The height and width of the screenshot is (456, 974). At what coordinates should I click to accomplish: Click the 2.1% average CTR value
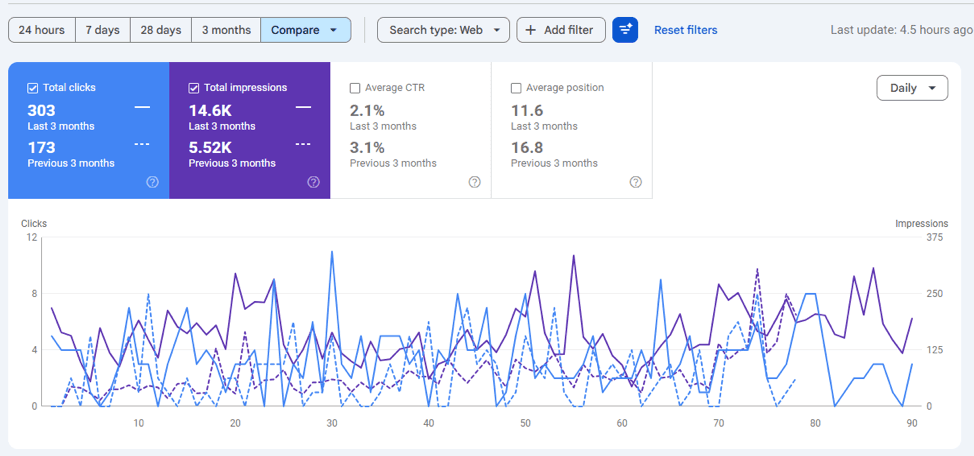(x=367, y=111)
